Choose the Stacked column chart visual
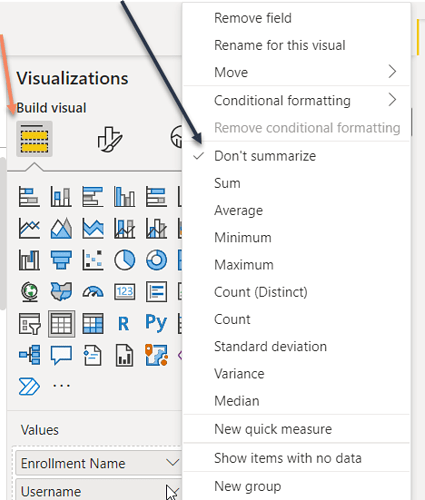425x500 pixels. click(61, 196)
